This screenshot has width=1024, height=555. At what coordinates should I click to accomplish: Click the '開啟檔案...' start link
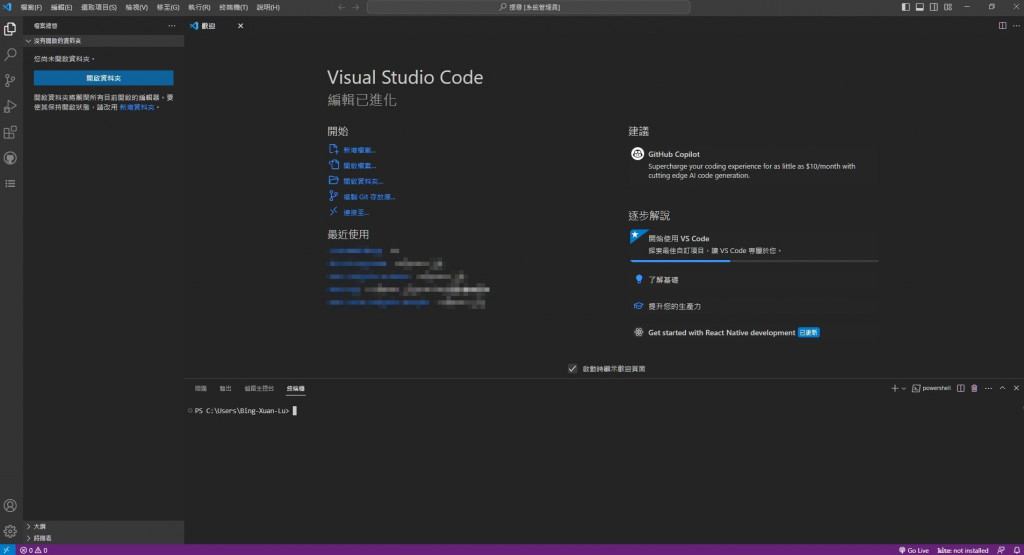(359, 166)
